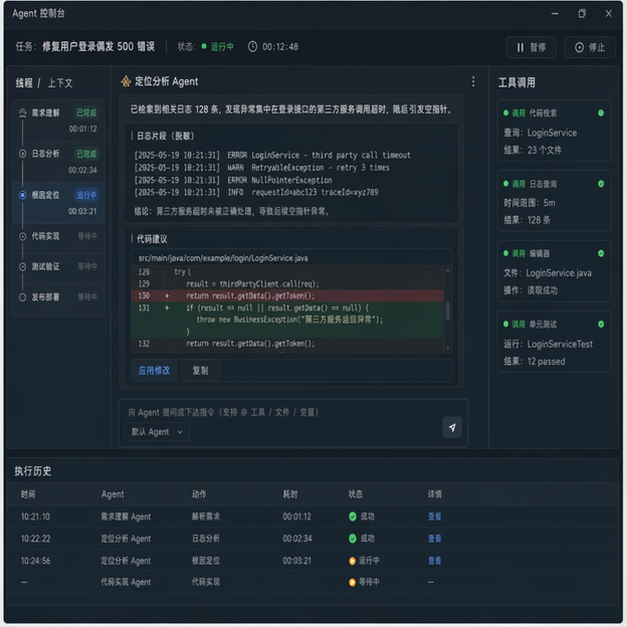
Task: Click the 复制 copy button
Action: click(x=200, y=371)
